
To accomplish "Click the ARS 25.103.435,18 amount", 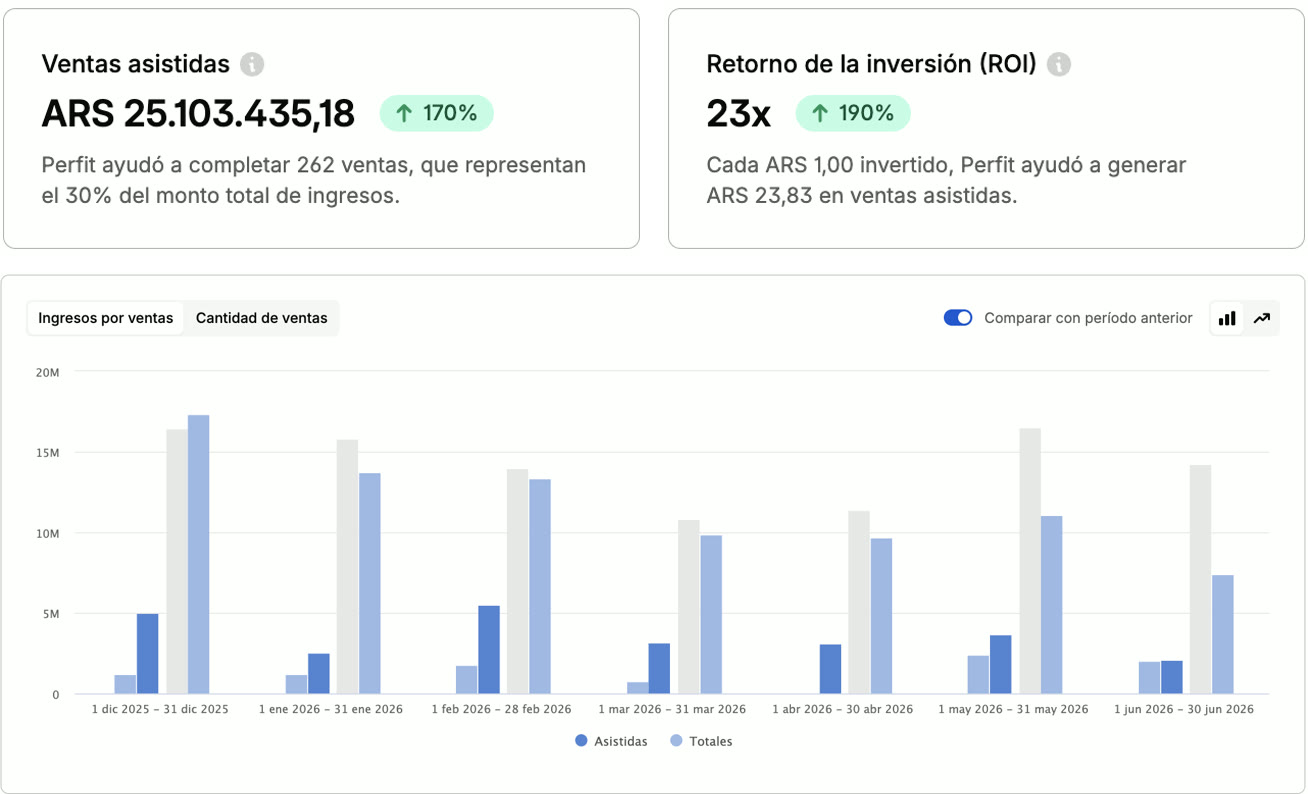I will click(198, 114).
